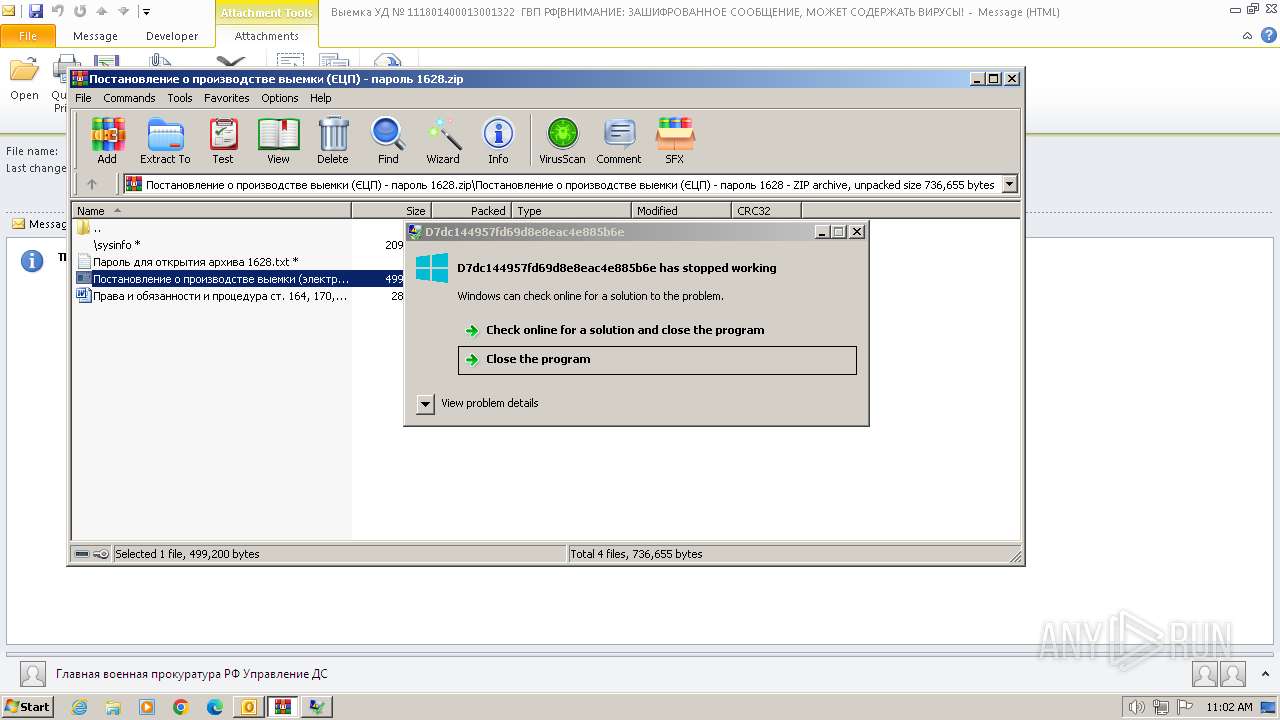Screen dimensions: 1280x720
Task: Sort by Modified column header
Action: pos(682,211)
